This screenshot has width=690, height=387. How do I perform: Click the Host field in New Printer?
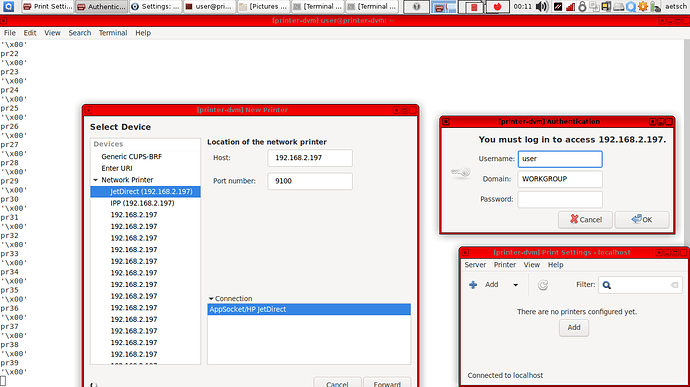click(310, 158)
